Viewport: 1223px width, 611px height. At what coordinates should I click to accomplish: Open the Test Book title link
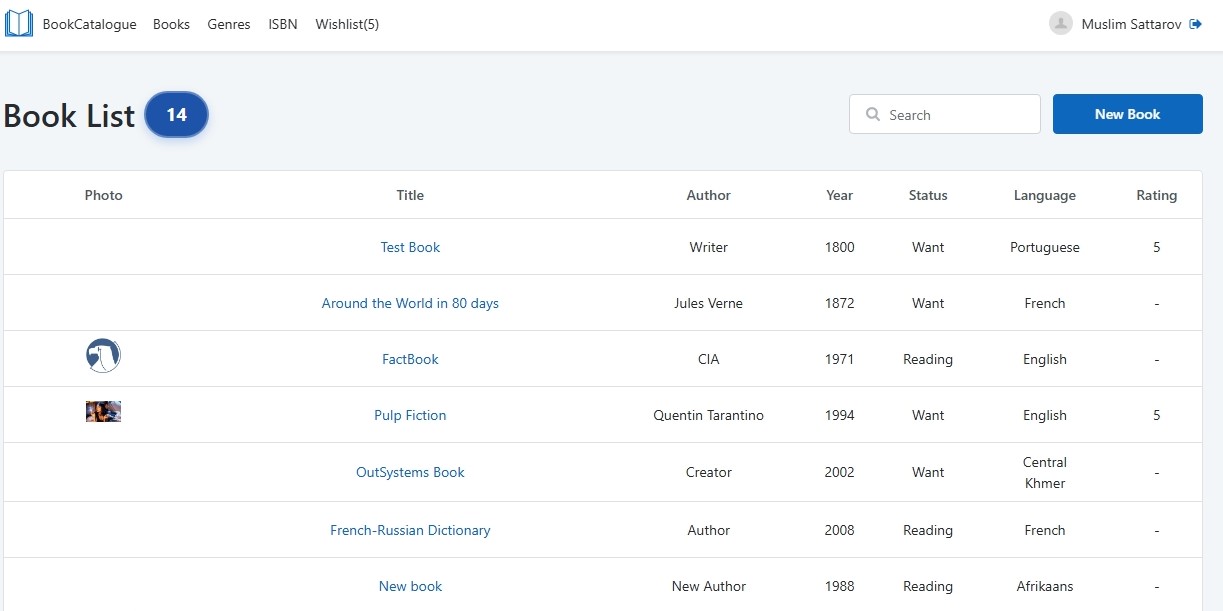pos(410,247)
